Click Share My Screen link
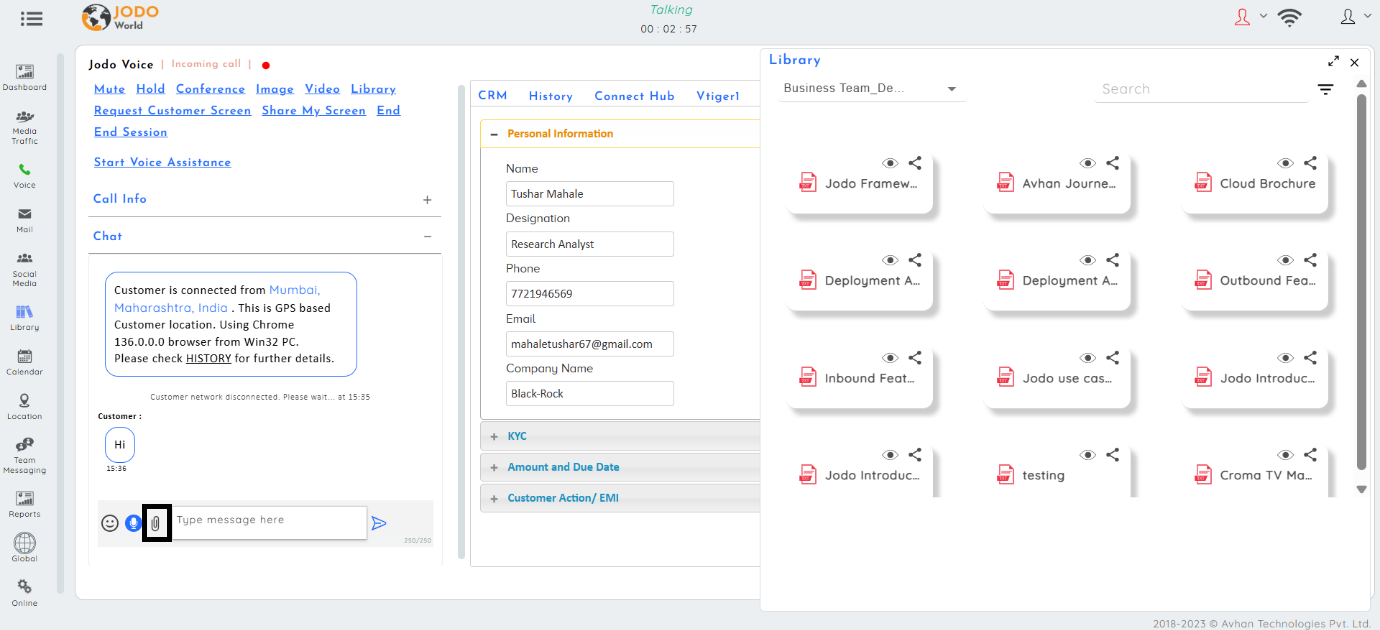Image resolution: width=1380 pixels, height=630 pixels. tap(314, 111)
